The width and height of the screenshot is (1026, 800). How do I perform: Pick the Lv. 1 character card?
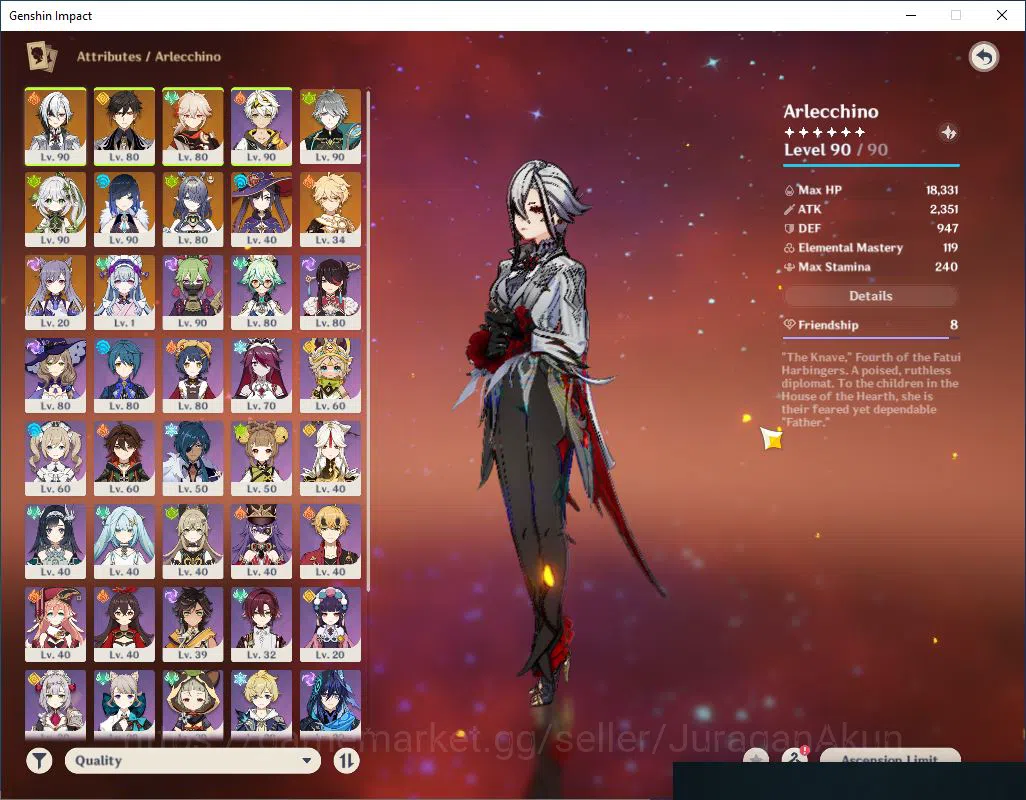pos(124,292)
